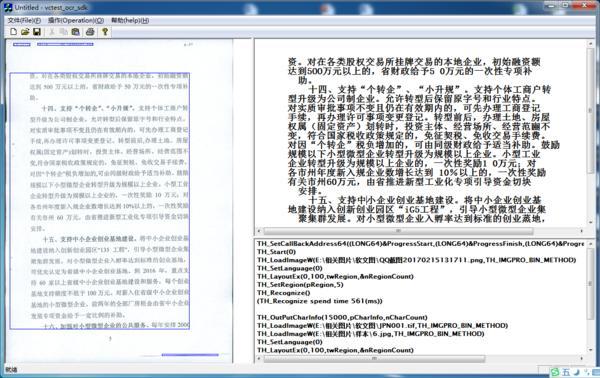Click the 'TH_Recognize spend time 561(ms)' line
The width and height of the screenshot is (600, 378).
pyautogui.click(x=320, y=301)
